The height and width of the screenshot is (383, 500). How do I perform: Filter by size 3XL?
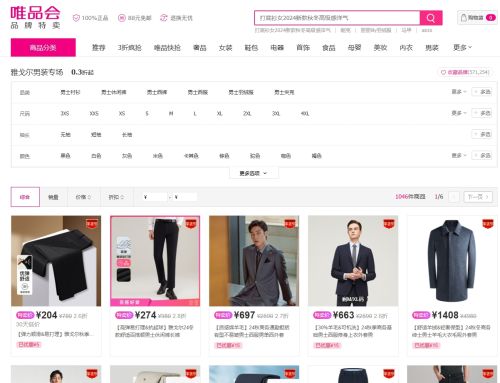click(276, 114)
